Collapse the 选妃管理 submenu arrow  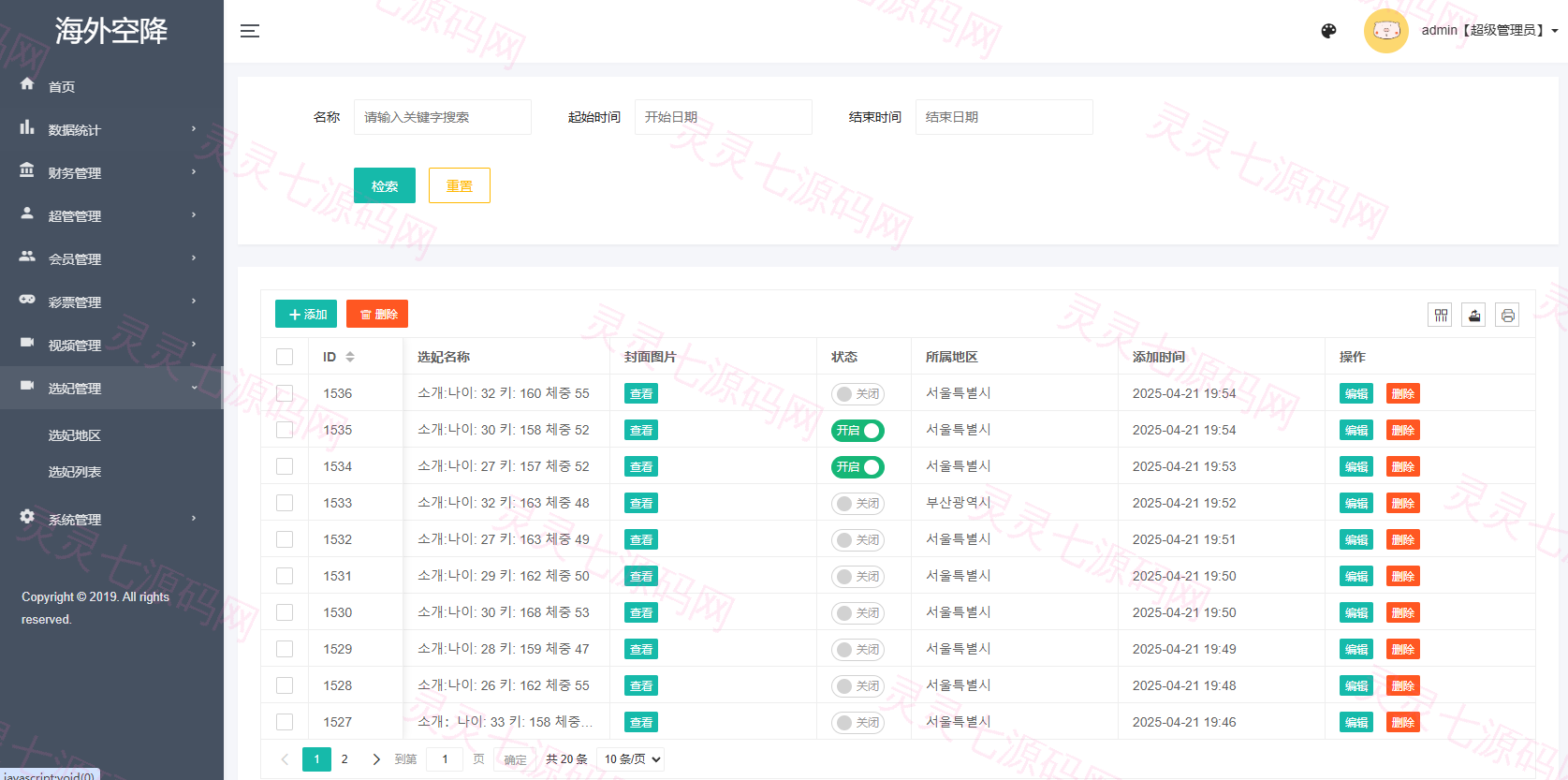194,388
